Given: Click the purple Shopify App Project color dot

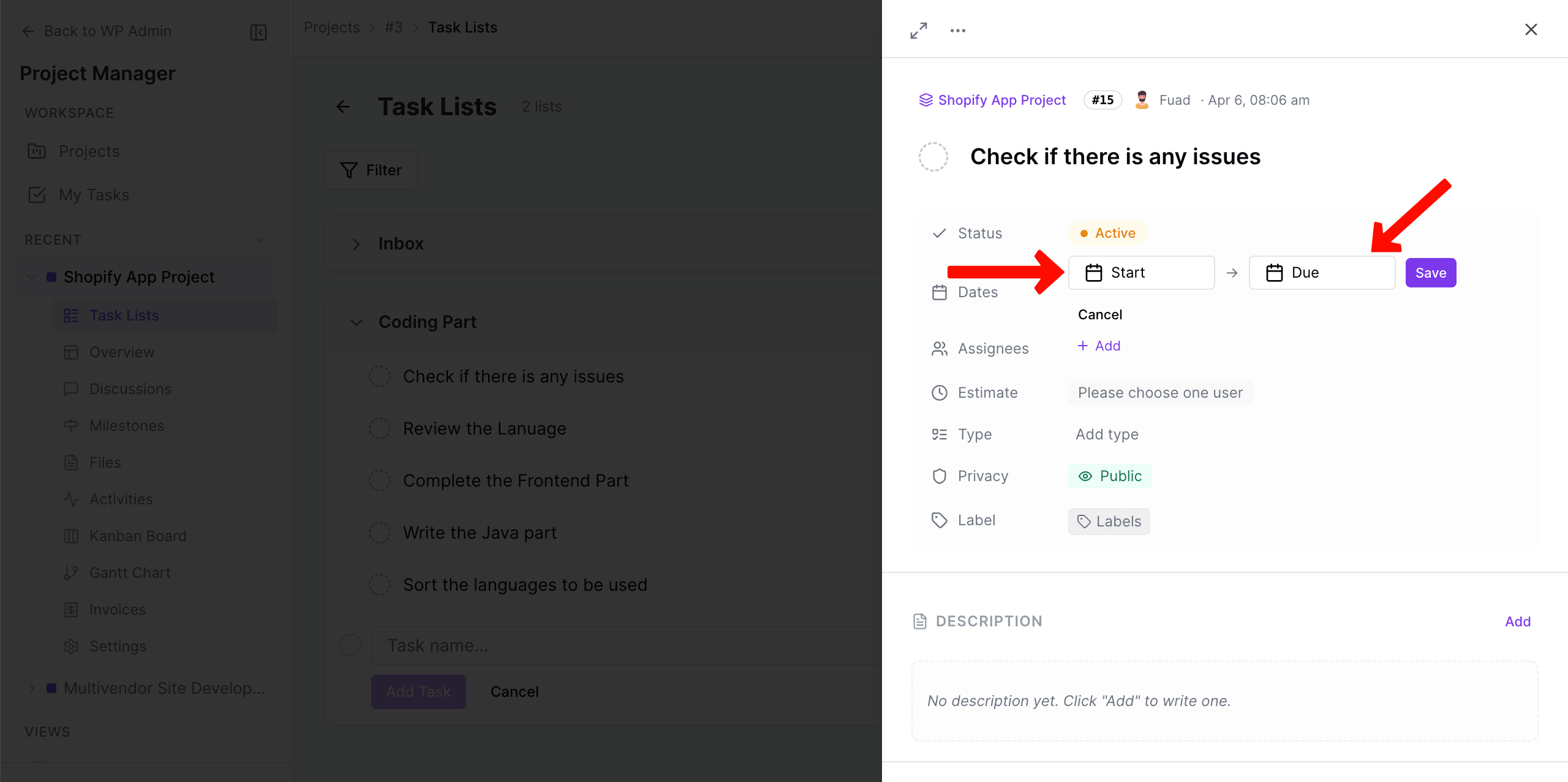Looking at the screenshot, I should pyautogui.click(x=51, y=277).
